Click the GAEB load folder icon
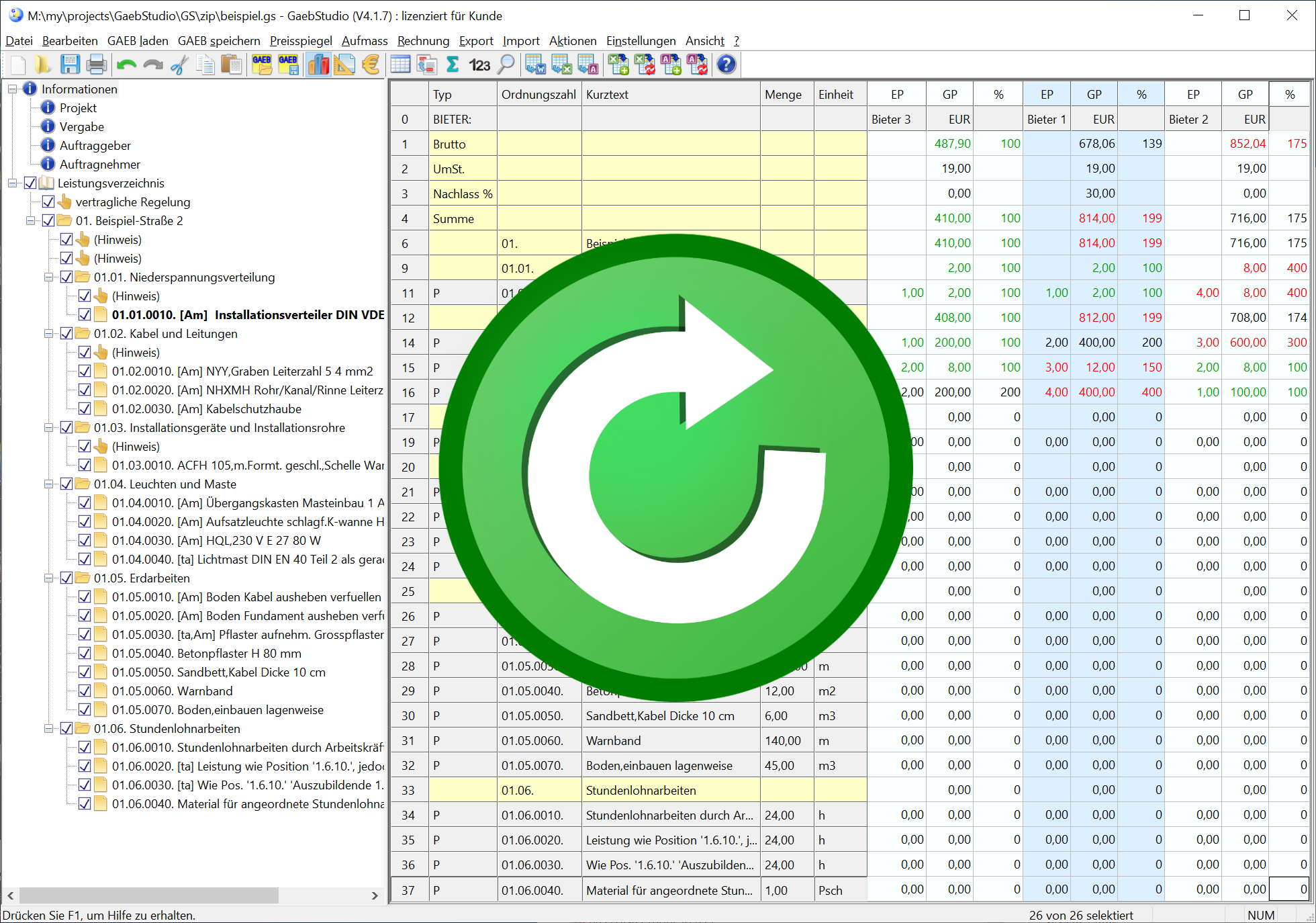The height and width of the screenshot is (923, 1316). (262, 65)
